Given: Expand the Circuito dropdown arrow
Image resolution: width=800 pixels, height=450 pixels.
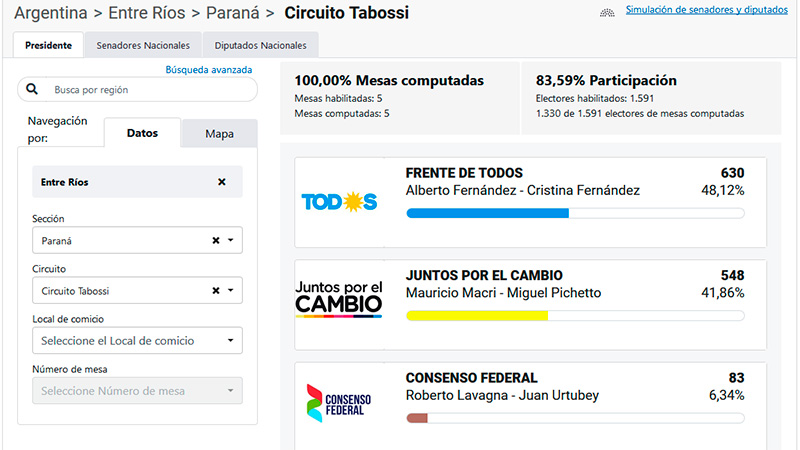Looking at the screenshot, I should (x=231, y=290).
